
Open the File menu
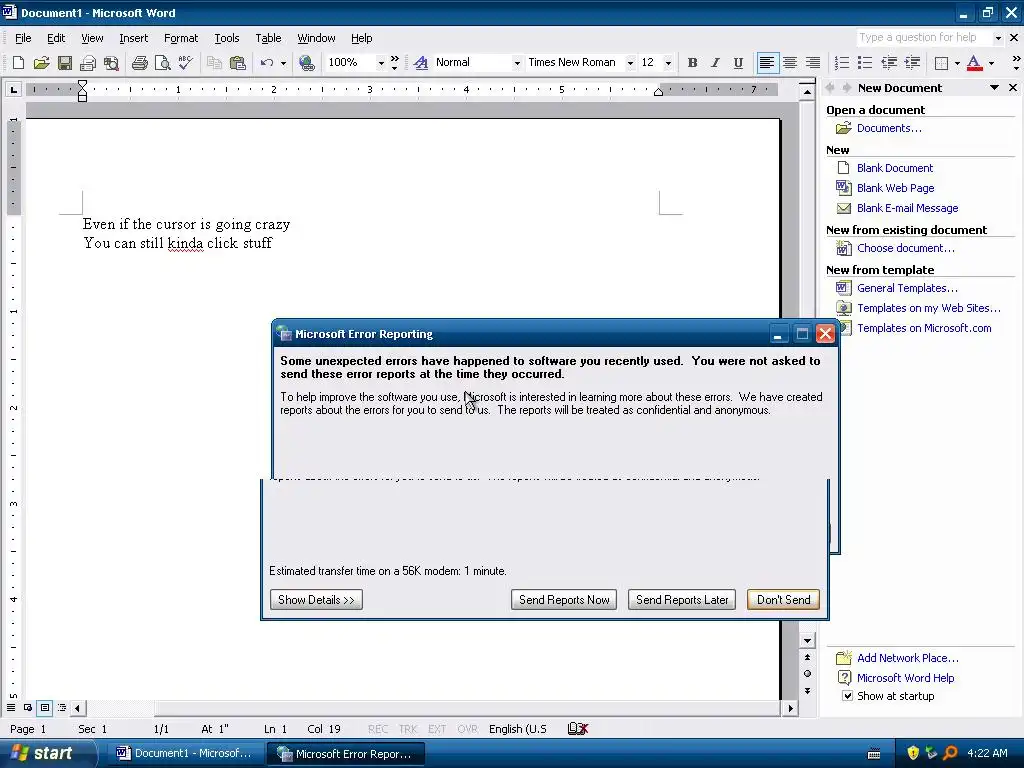(x=23, y=38)
